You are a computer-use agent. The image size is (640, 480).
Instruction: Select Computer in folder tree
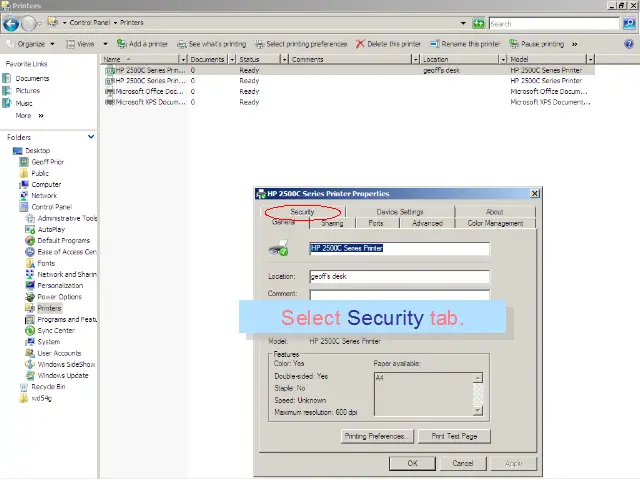point(46,184)
